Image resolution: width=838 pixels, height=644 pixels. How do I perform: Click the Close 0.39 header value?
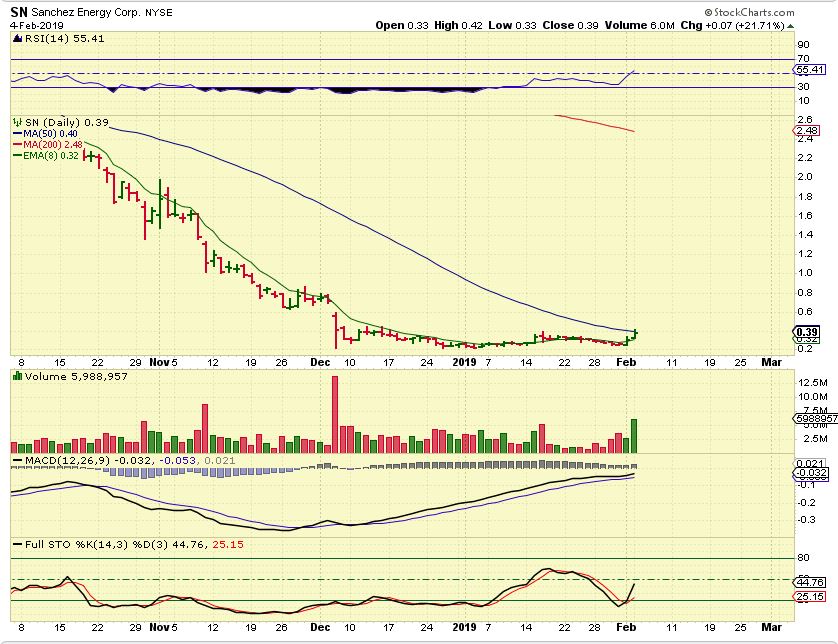pyautogui.click(x=570, y=25)
